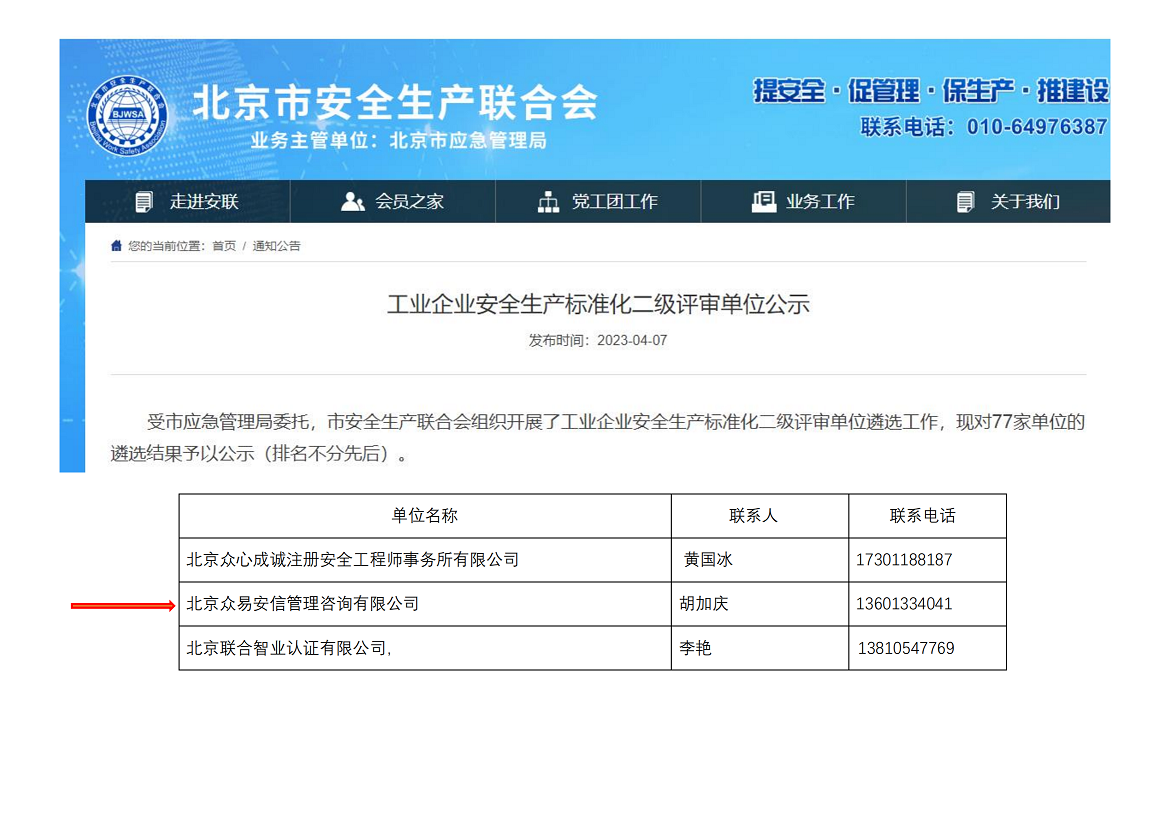Click the people icon beside 会员之家
The image size is (1170, 827).
(x=352, y=202)
